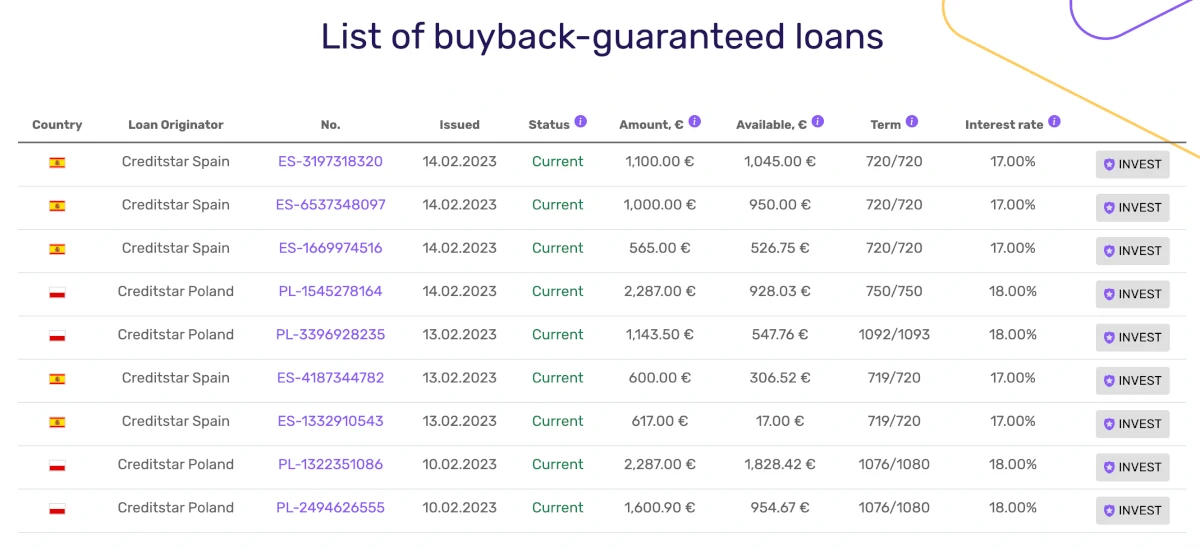Click Poland flag icon for loan PL-1545278164
Viewport: 1200px width, 549px height.
click(57, 292)
